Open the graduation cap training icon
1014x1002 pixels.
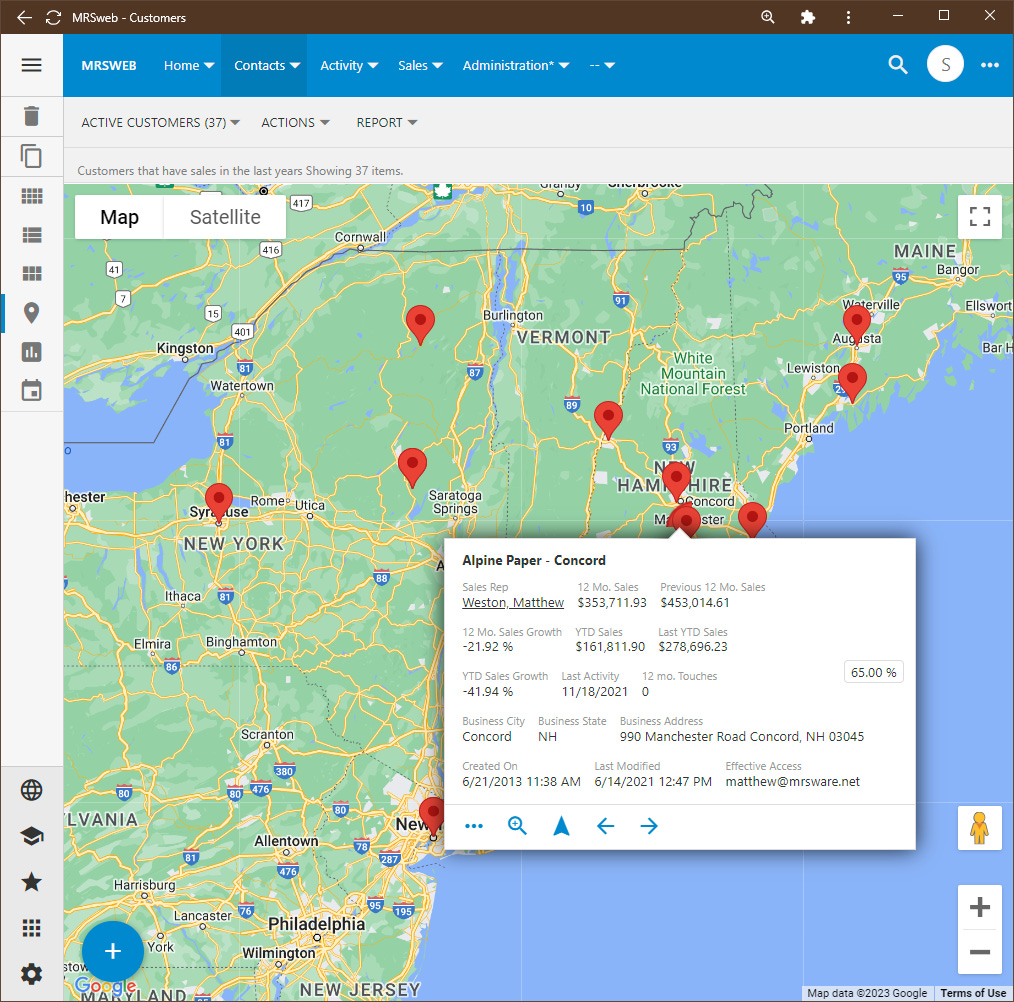(x=31, y=836)
